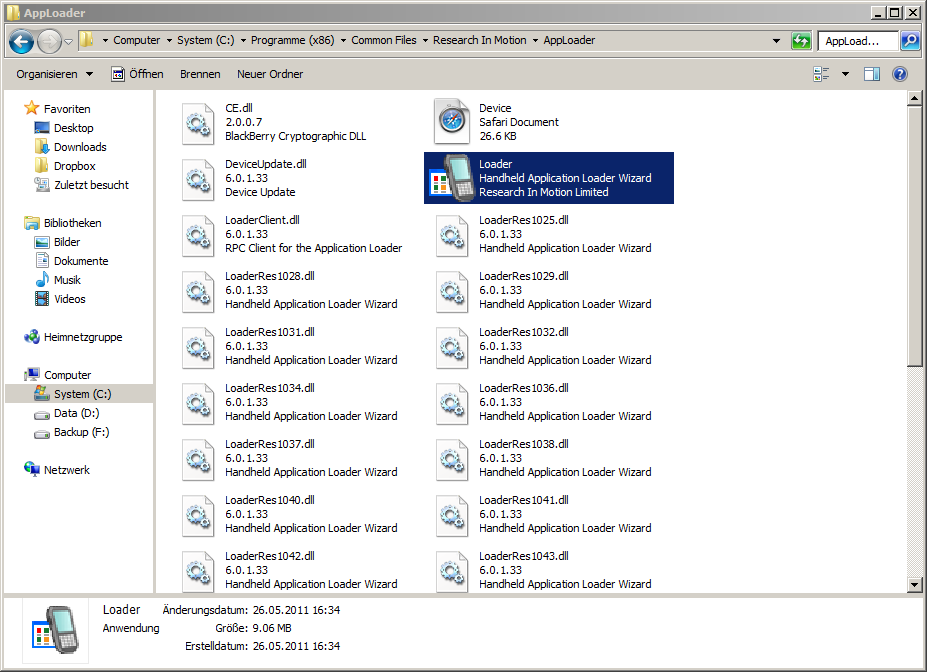Click Öffnen in the toolbar
Screen dimensions: 927x672
tap(137, 74)
